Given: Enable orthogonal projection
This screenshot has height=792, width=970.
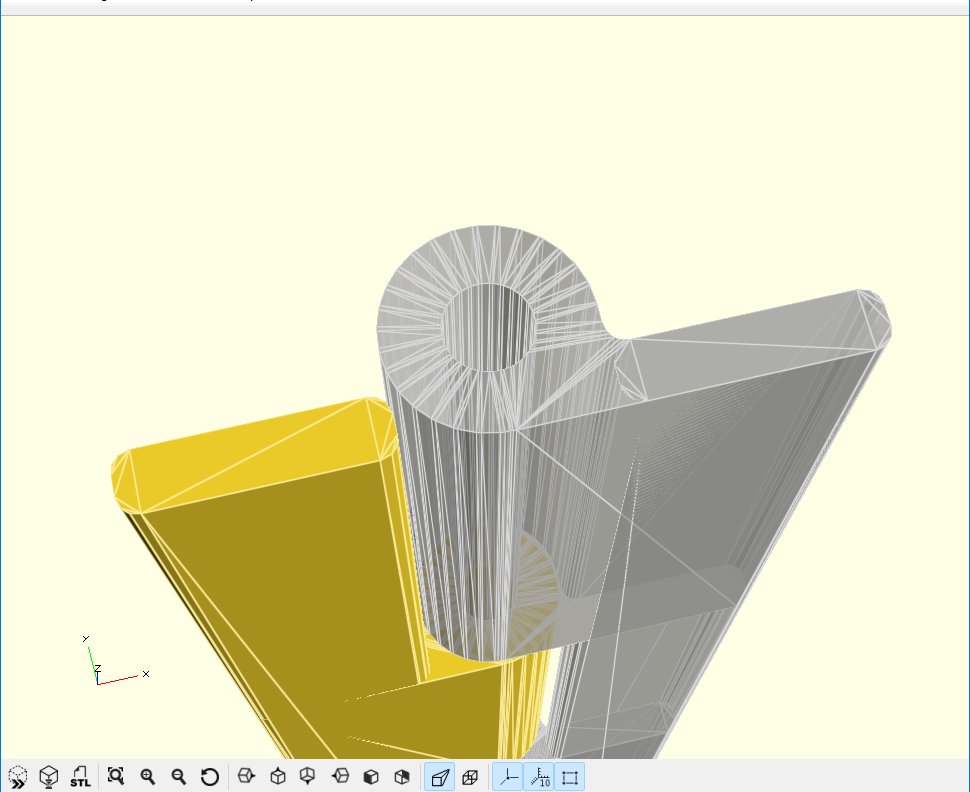Looking at the screenshot, I should click(470, 776).
